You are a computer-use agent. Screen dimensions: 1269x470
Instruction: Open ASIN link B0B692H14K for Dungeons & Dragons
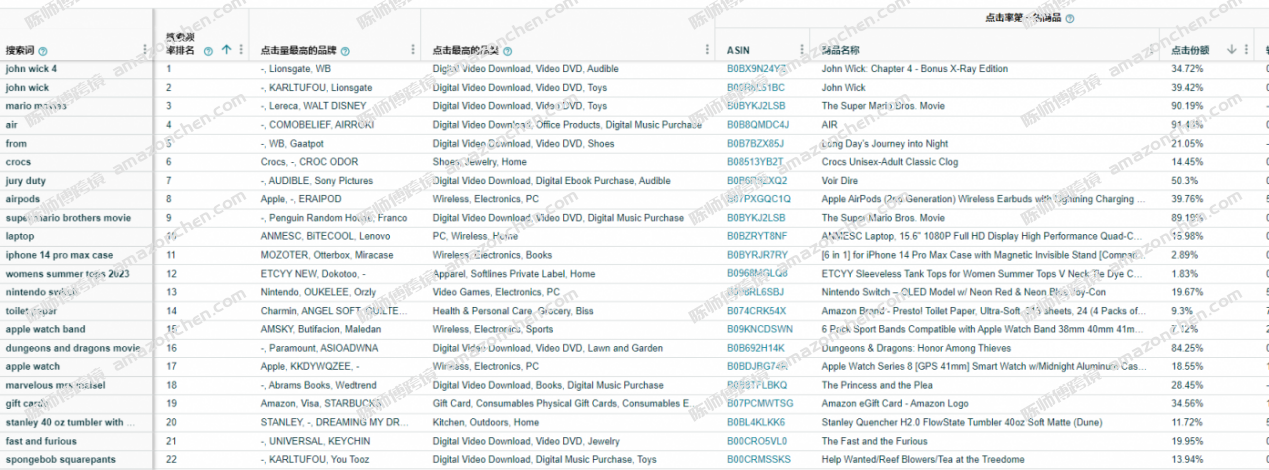(x=756, y=348)
